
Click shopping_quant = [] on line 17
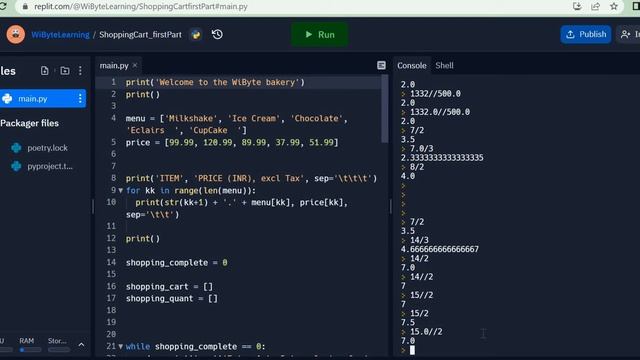click(171, 299)
